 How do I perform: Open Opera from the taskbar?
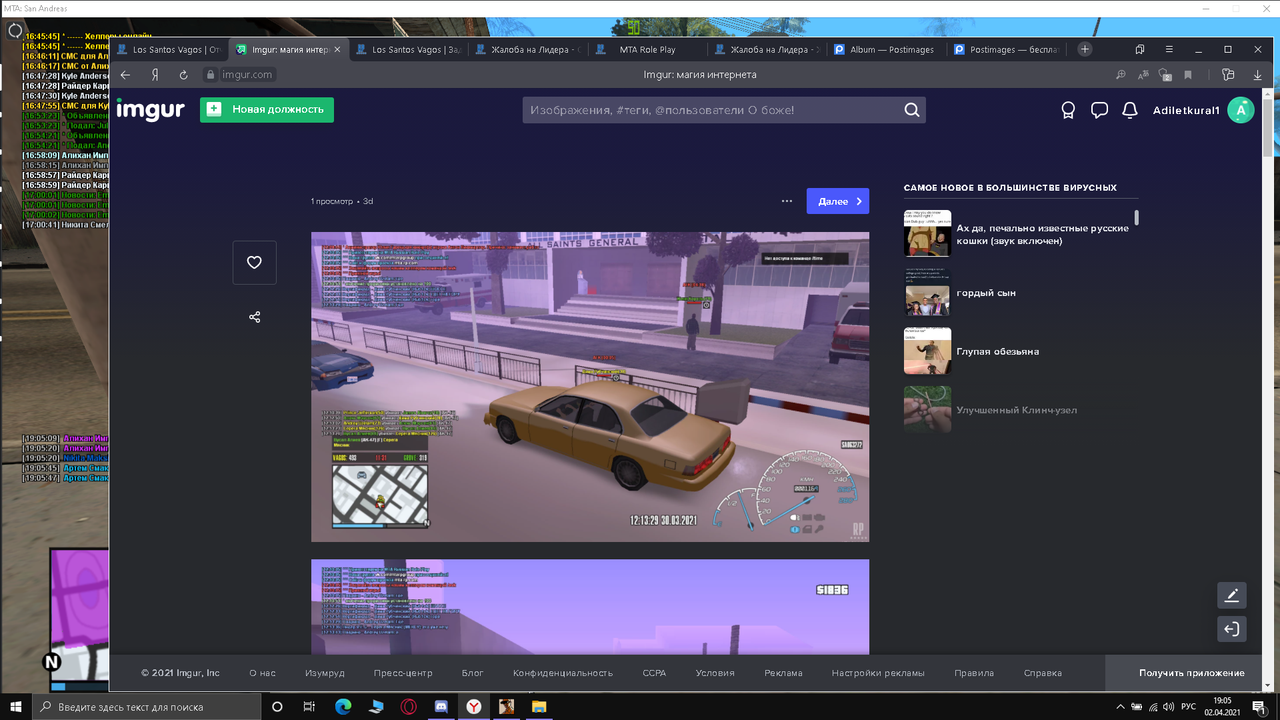pyautogui.click(x=408, y=707)
